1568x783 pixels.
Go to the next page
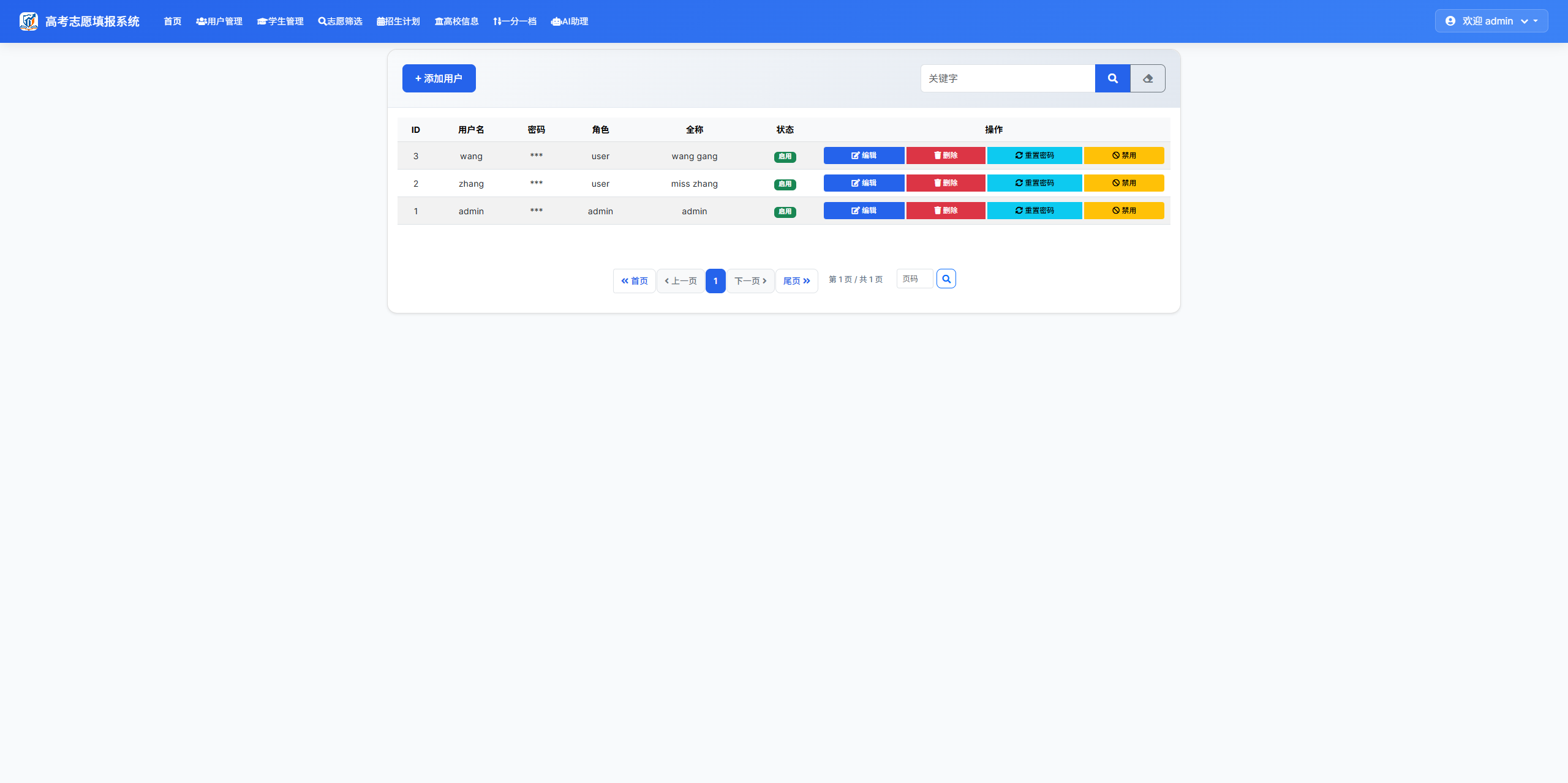(750, 281)
